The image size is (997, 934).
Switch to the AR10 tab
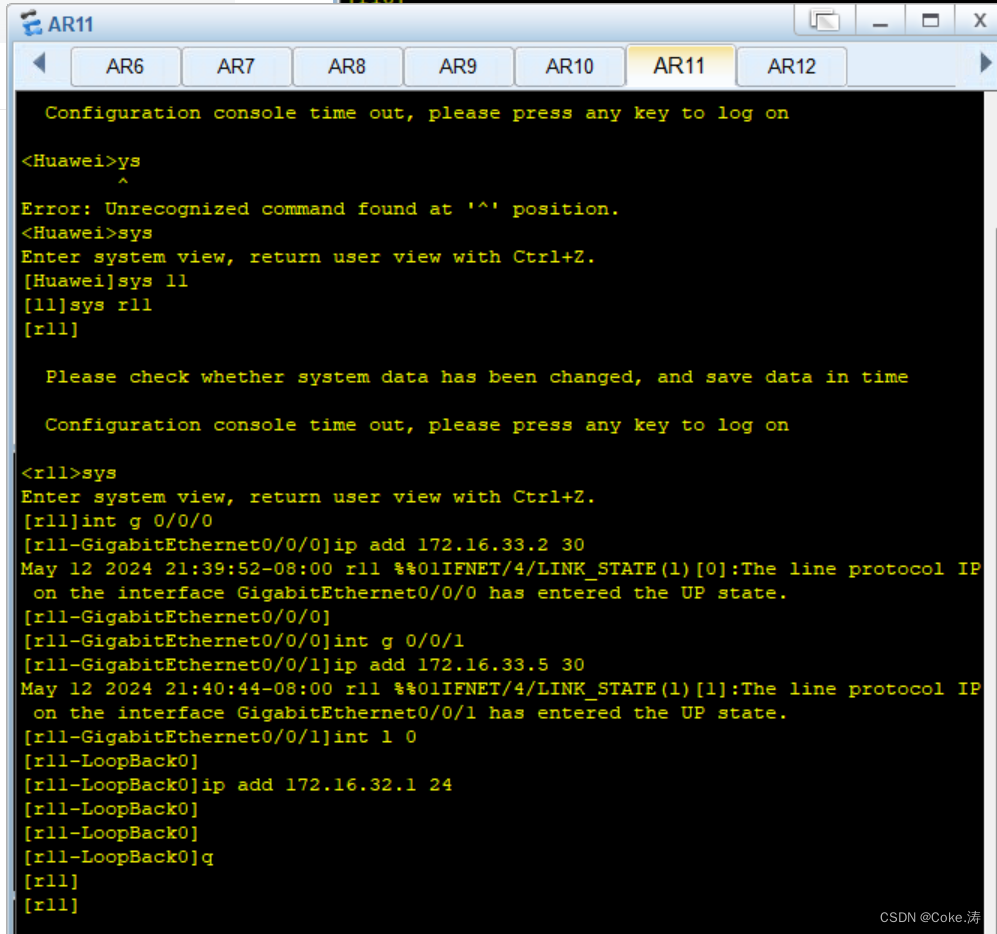click(x=569, y=66)
